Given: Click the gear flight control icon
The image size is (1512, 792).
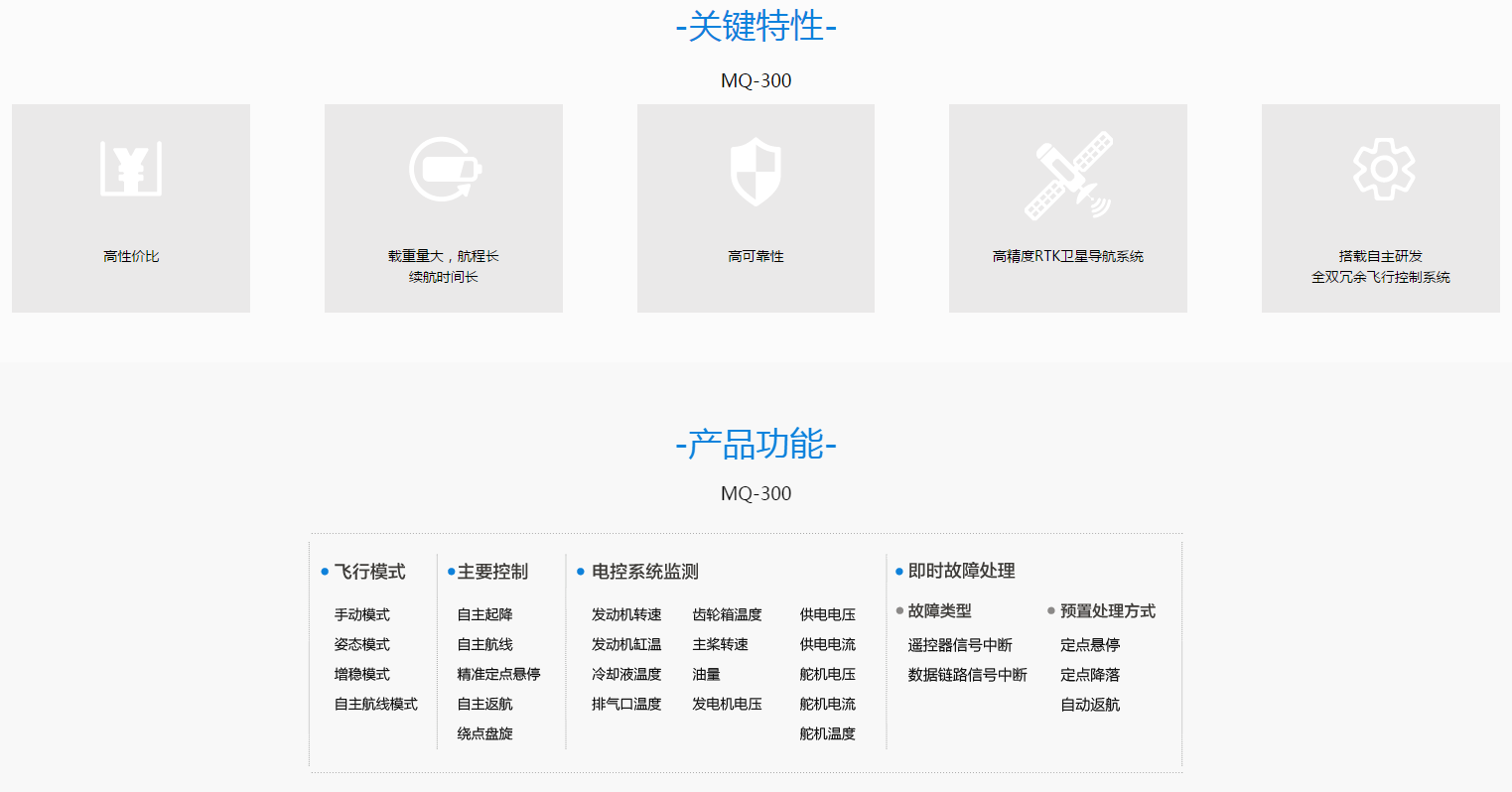Looking at the screenshot, I should [1383, 169].
